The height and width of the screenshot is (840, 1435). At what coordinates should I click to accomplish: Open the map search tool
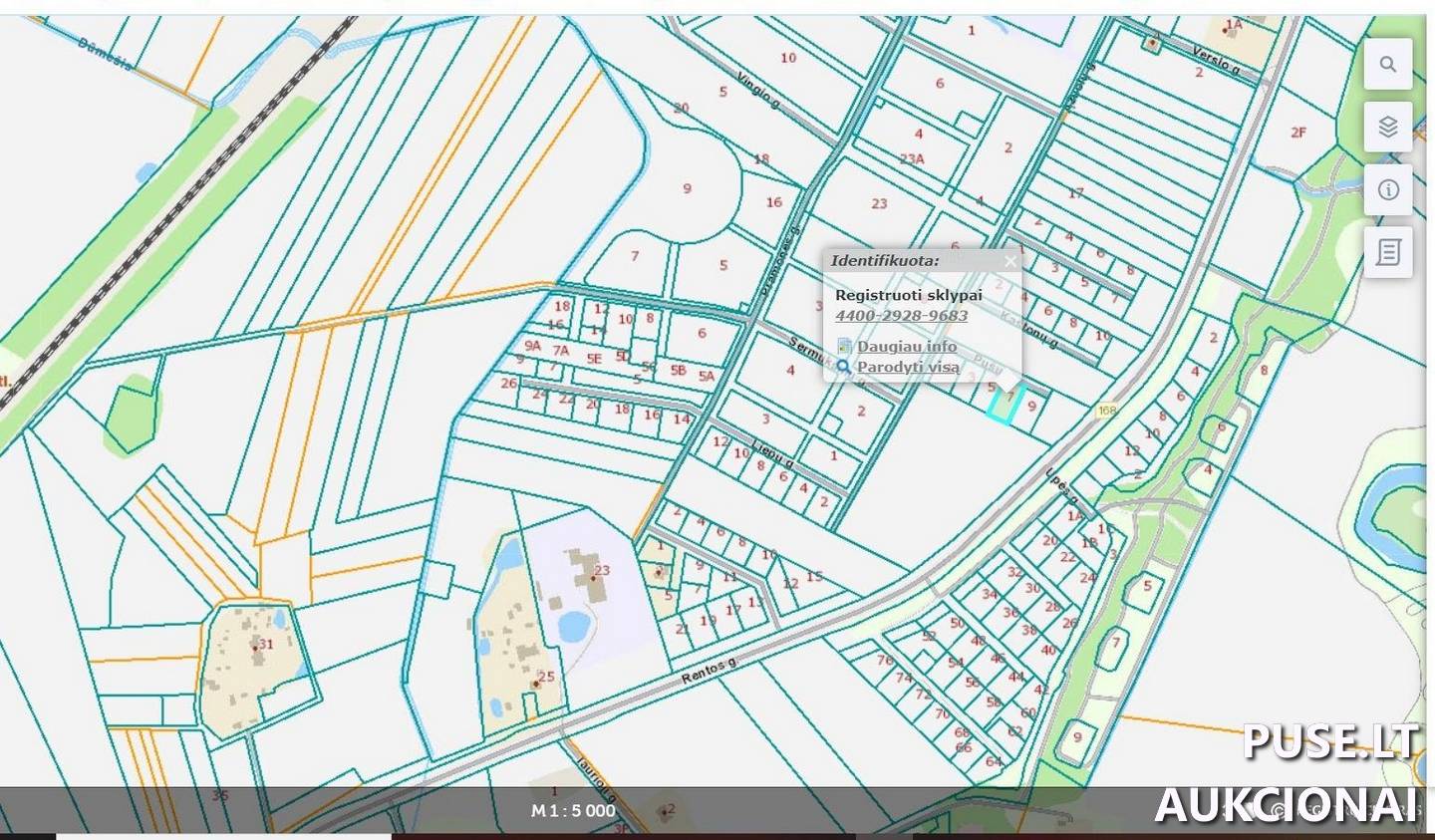[1388, 65]
